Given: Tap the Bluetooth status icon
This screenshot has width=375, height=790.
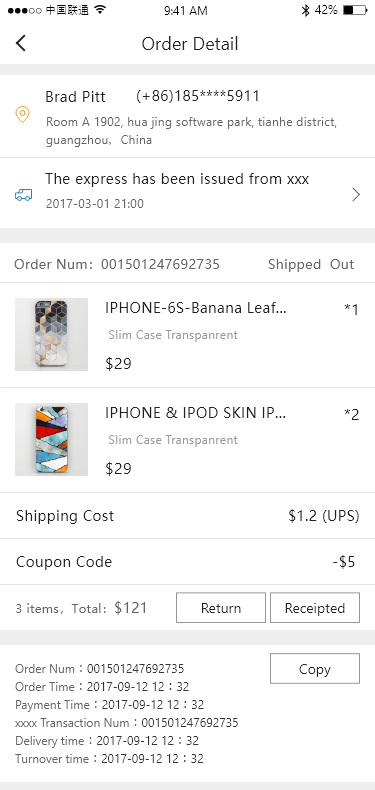Looking at the screenshot, I should coord(305,10).
